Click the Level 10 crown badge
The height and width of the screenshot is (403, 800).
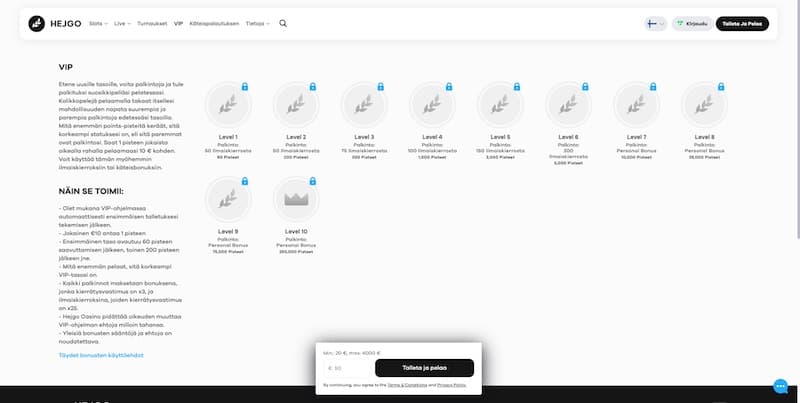(296, 199)
